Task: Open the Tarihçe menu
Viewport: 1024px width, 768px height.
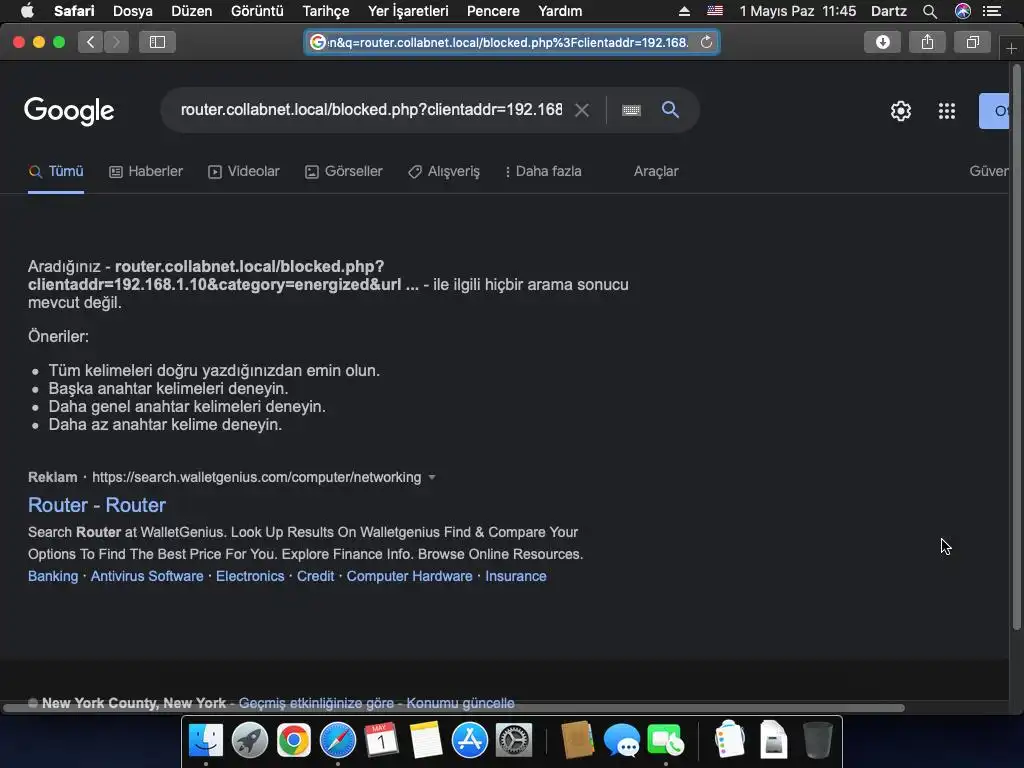Action: [325, 11]
